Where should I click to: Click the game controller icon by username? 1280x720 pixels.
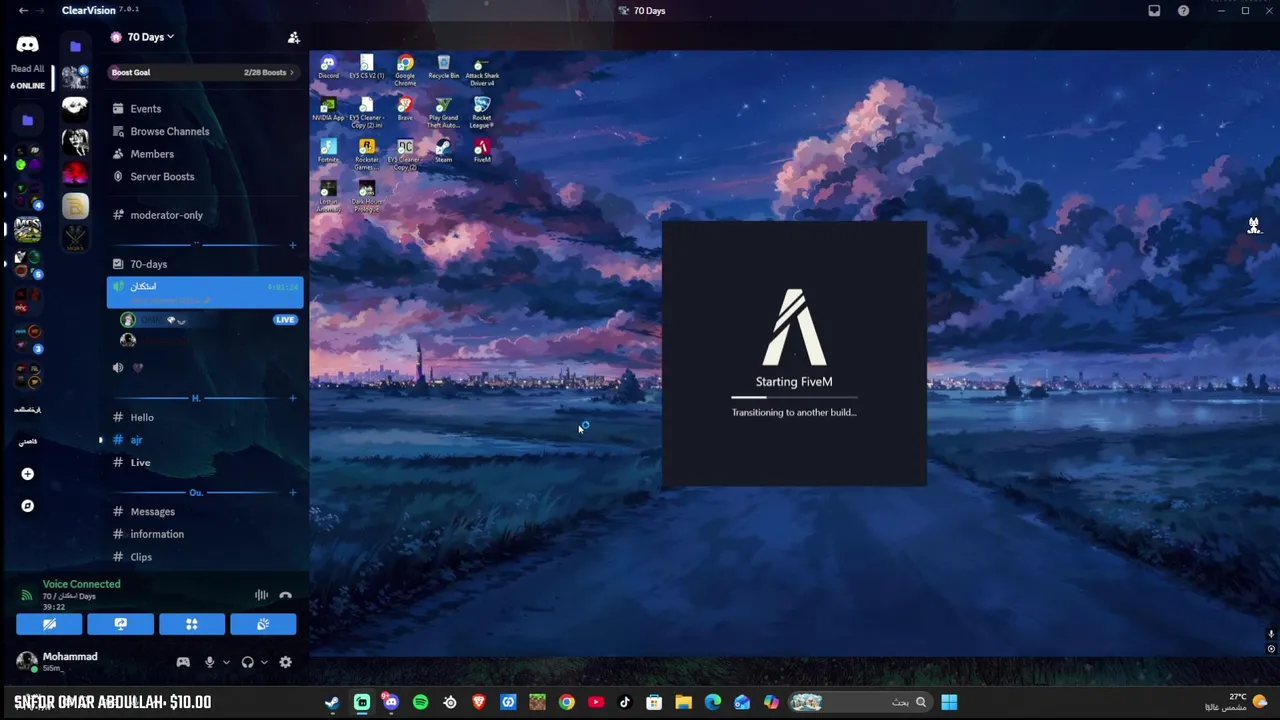[183, 662]
